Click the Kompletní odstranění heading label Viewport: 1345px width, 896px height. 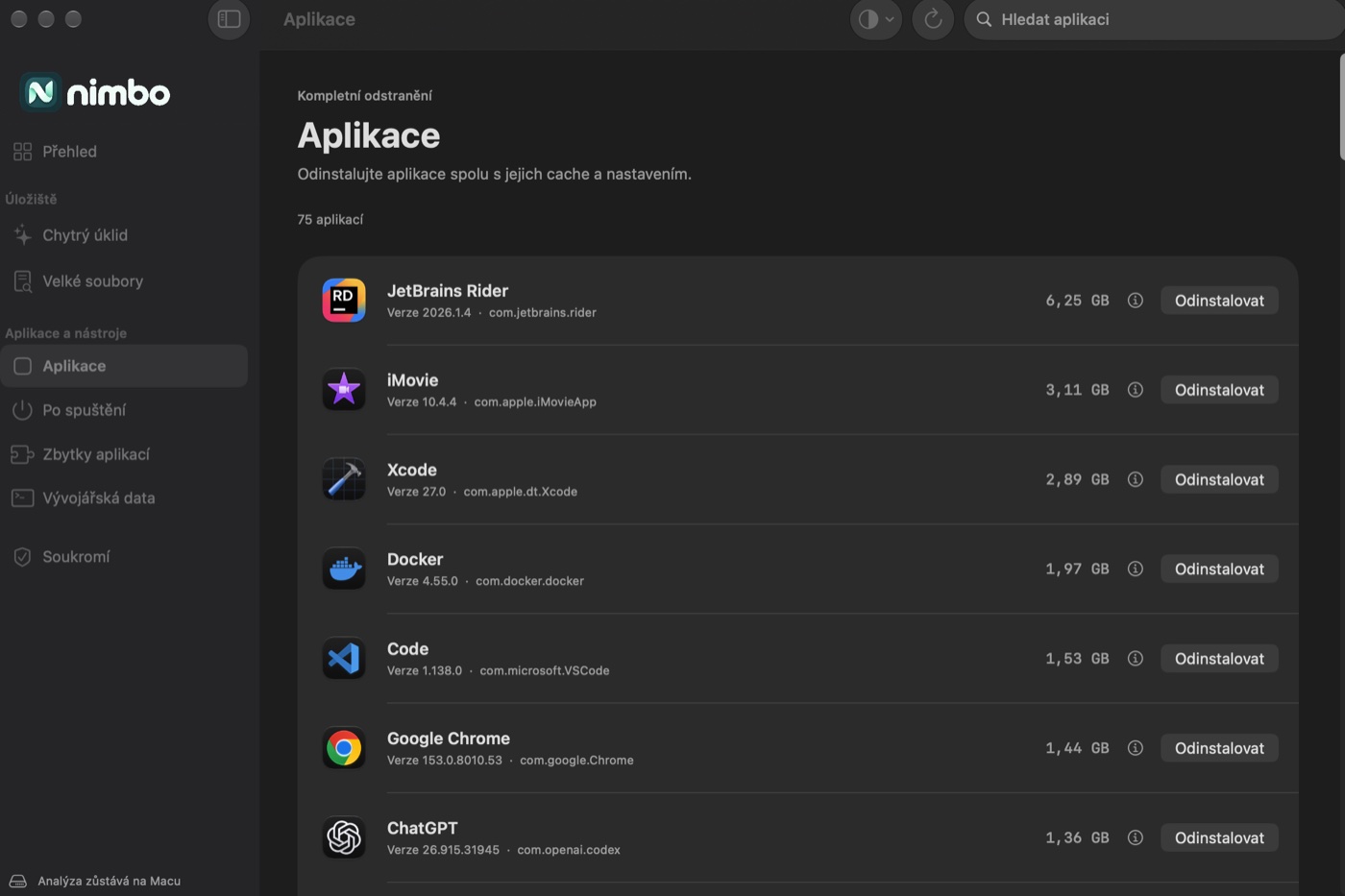[x=364, y=96]
